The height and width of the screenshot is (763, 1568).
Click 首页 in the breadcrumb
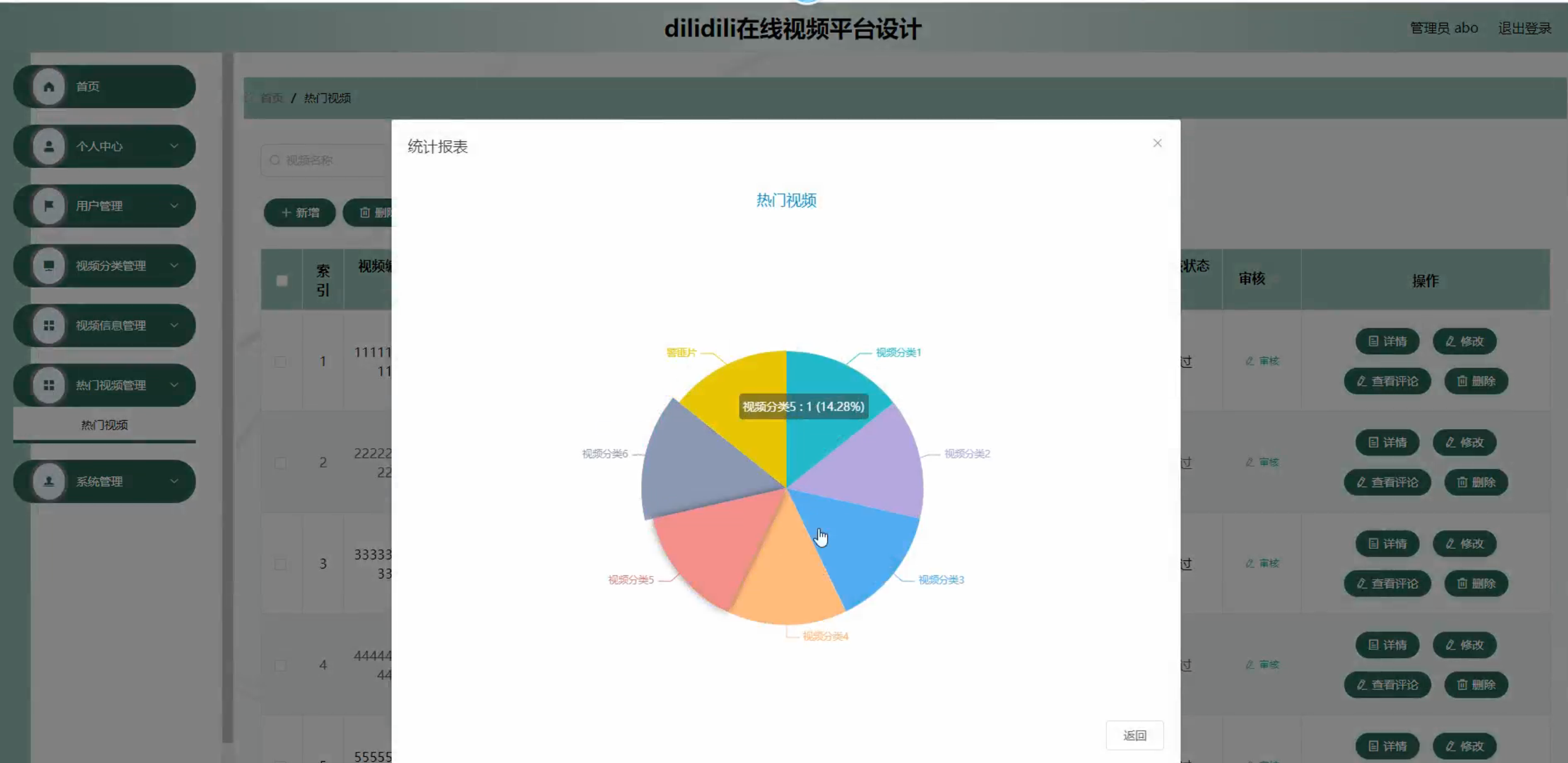click(x=271, y=98)
